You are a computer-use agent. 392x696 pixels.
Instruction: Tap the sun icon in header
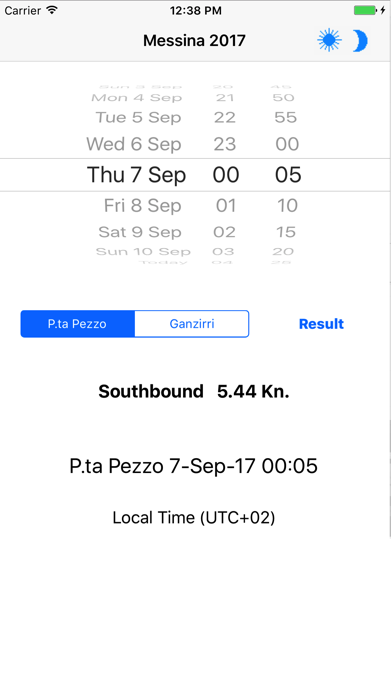329,40
